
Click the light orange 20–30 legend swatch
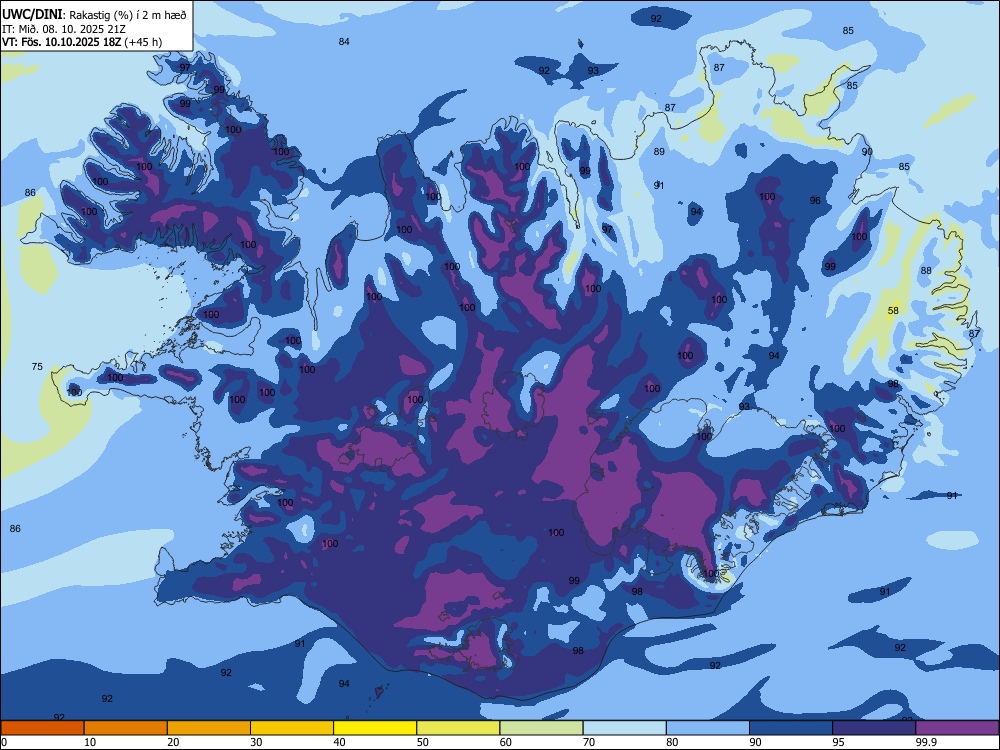pos(209,728)
